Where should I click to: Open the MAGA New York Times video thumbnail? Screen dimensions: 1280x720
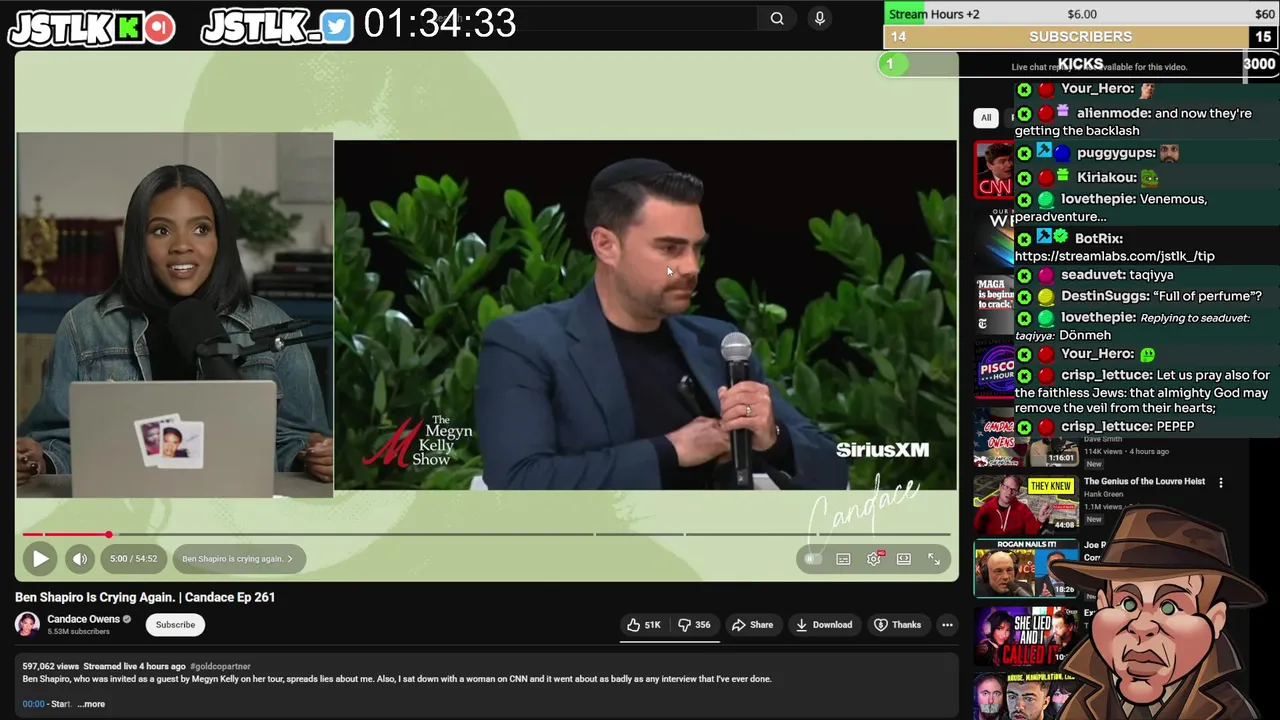pyautogui.click(x=994, y=303)
